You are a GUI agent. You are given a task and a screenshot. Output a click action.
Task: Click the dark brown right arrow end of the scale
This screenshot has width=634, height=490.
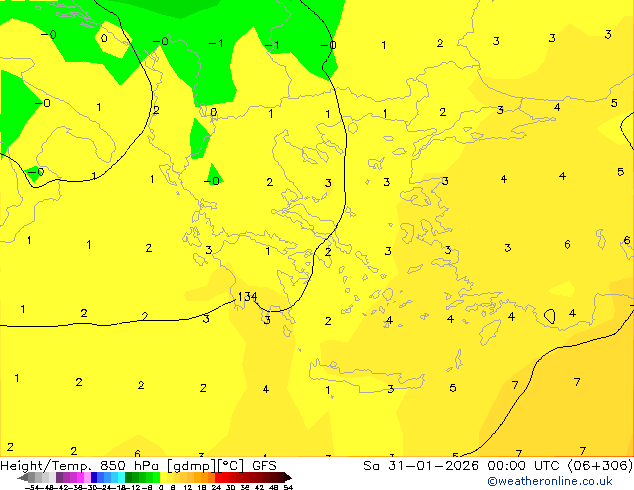(288, 477)
